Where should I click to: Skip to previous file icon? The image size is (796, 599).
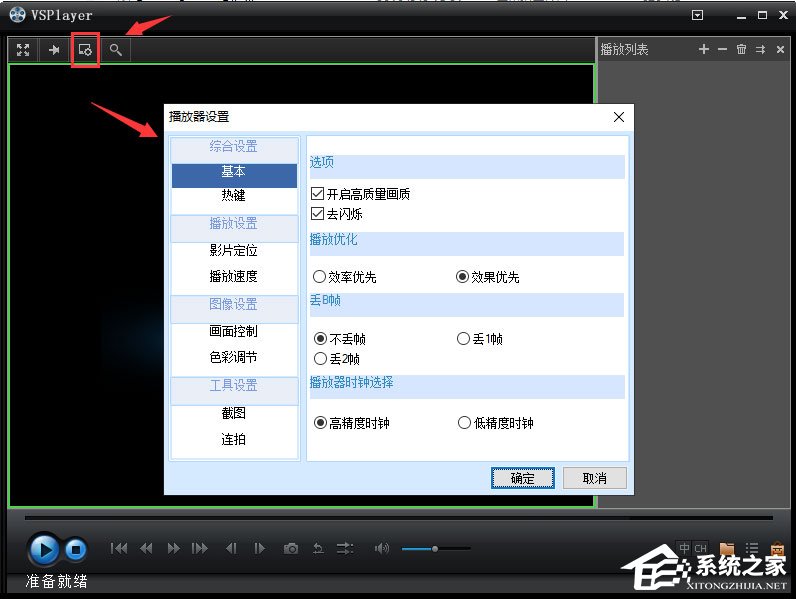point(119,548)
